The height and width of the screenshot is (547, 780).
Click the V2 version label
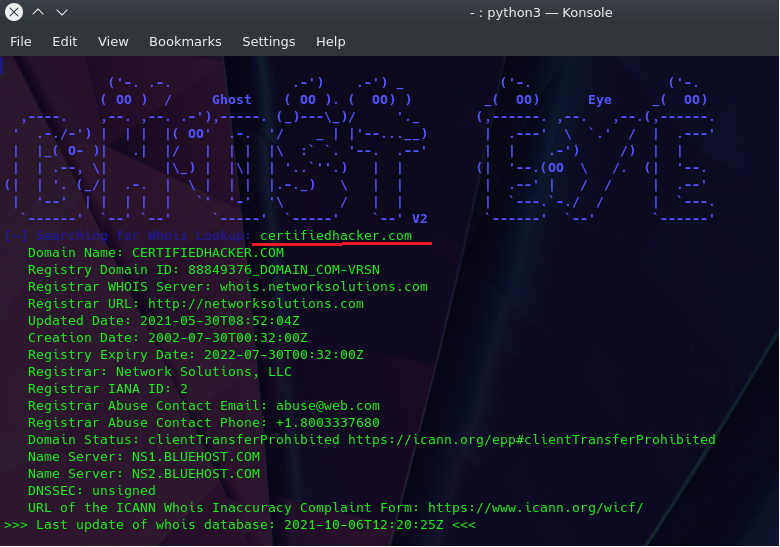coord(420,219)
